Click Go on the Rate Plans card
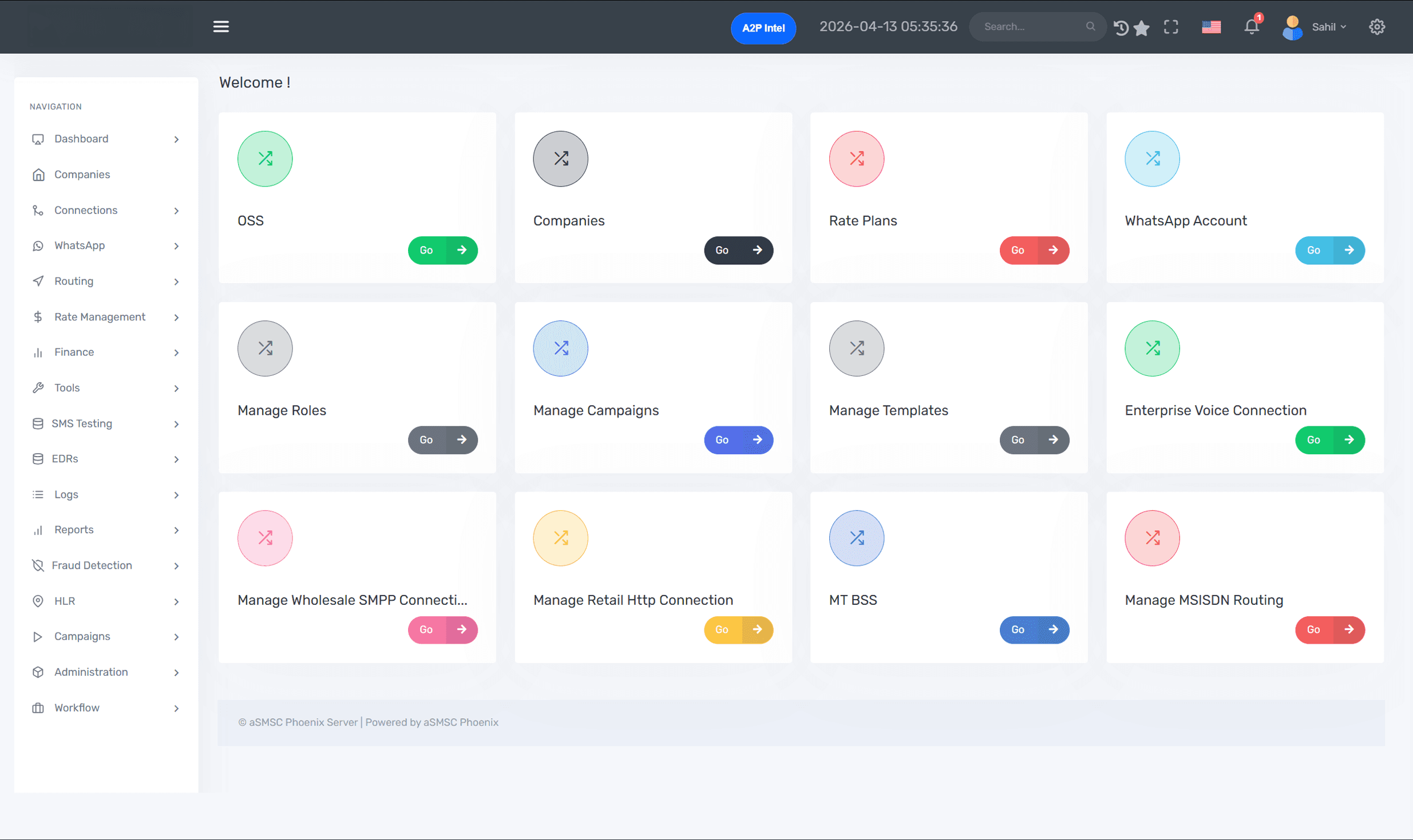1413x840 pixels. pos(1034,250)
